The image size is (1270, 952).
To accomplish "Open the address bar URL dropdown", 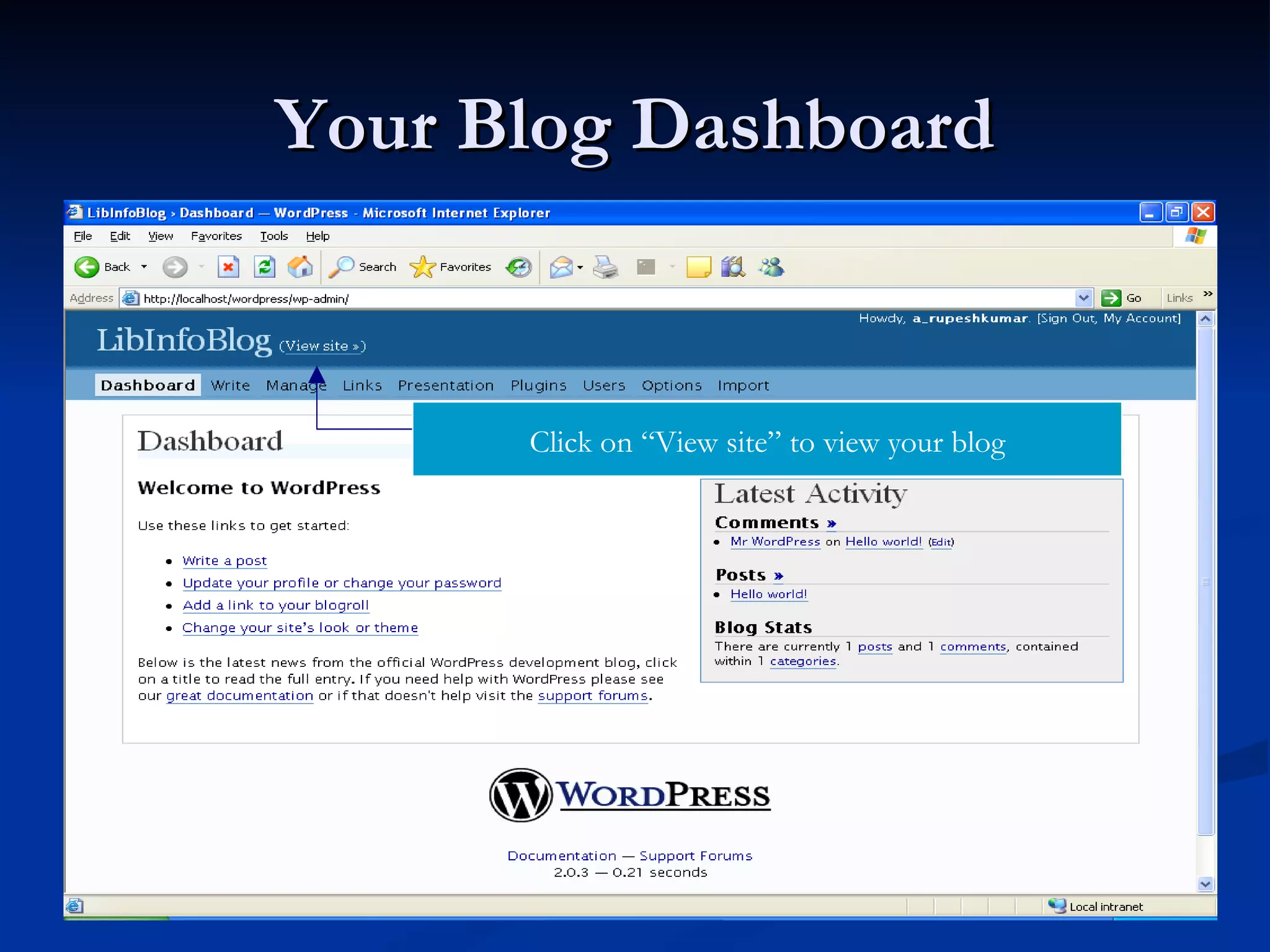I will (1083, 298).
